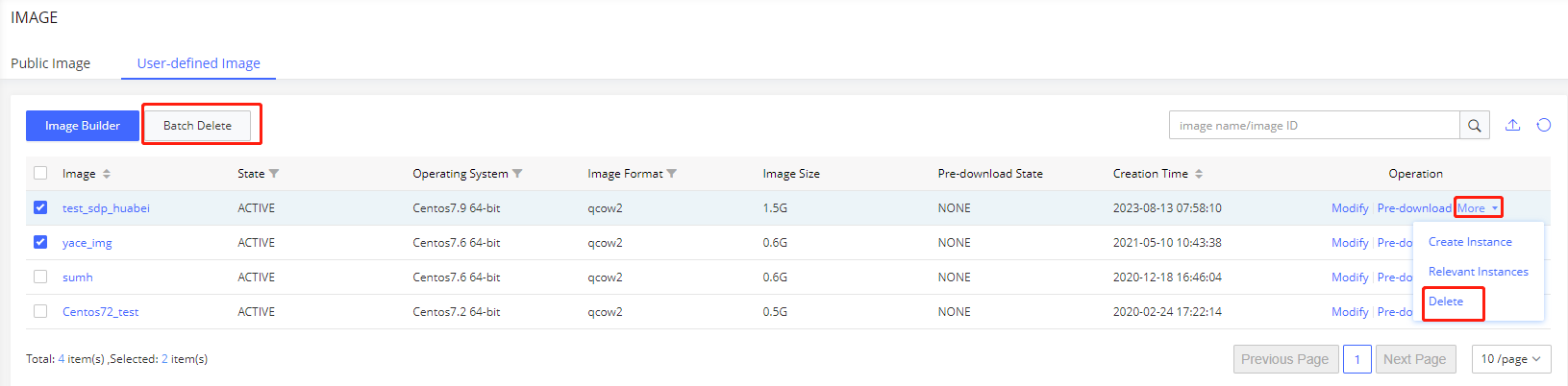Click the export upload icon

click(1512, 125)
